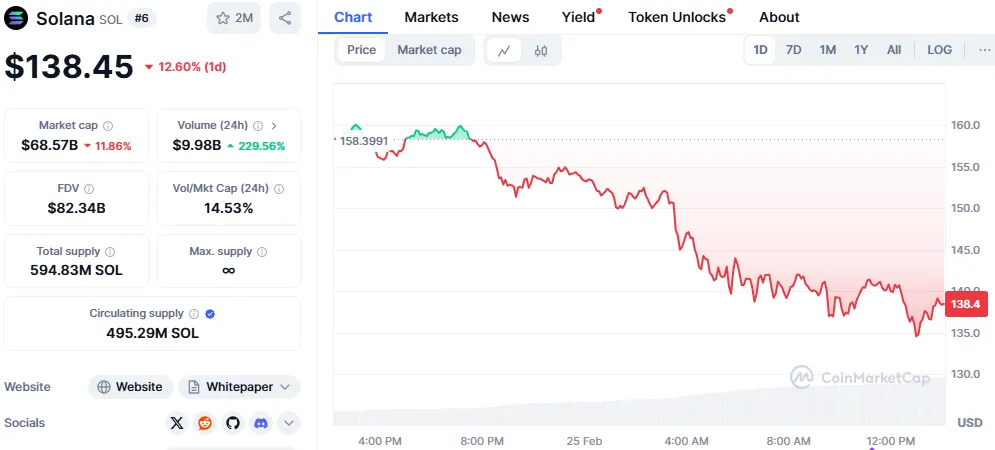Viewport: 995px width, 450px height.
Task: Open the GitHub social link
Action: pos(233,423)
